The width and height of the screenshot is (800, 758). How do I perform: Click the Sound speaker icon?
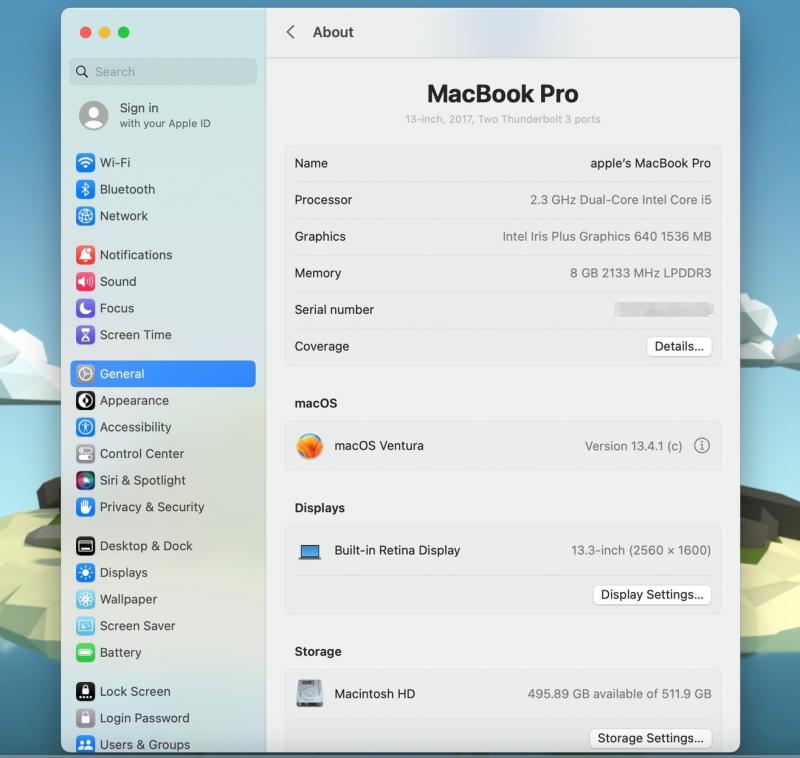(x=86, y=282)
